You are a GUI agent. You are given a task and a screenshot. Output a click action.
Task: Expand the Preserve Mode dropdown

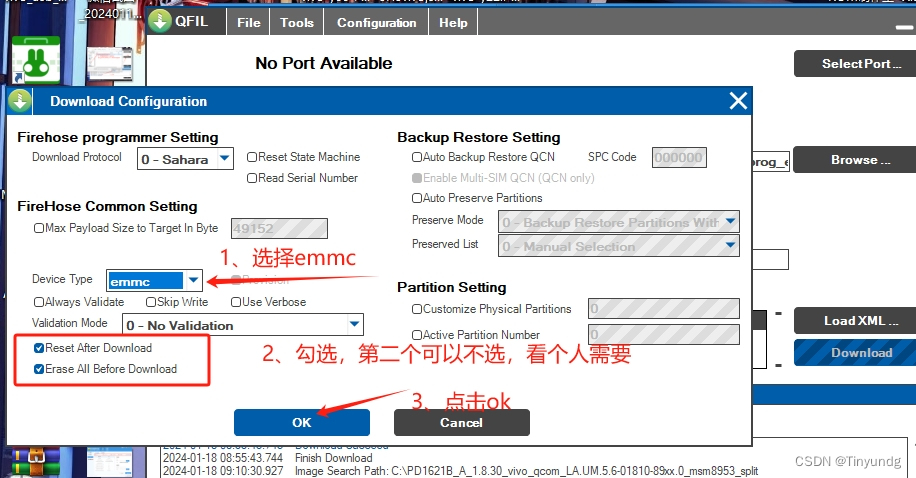point(730,221)
